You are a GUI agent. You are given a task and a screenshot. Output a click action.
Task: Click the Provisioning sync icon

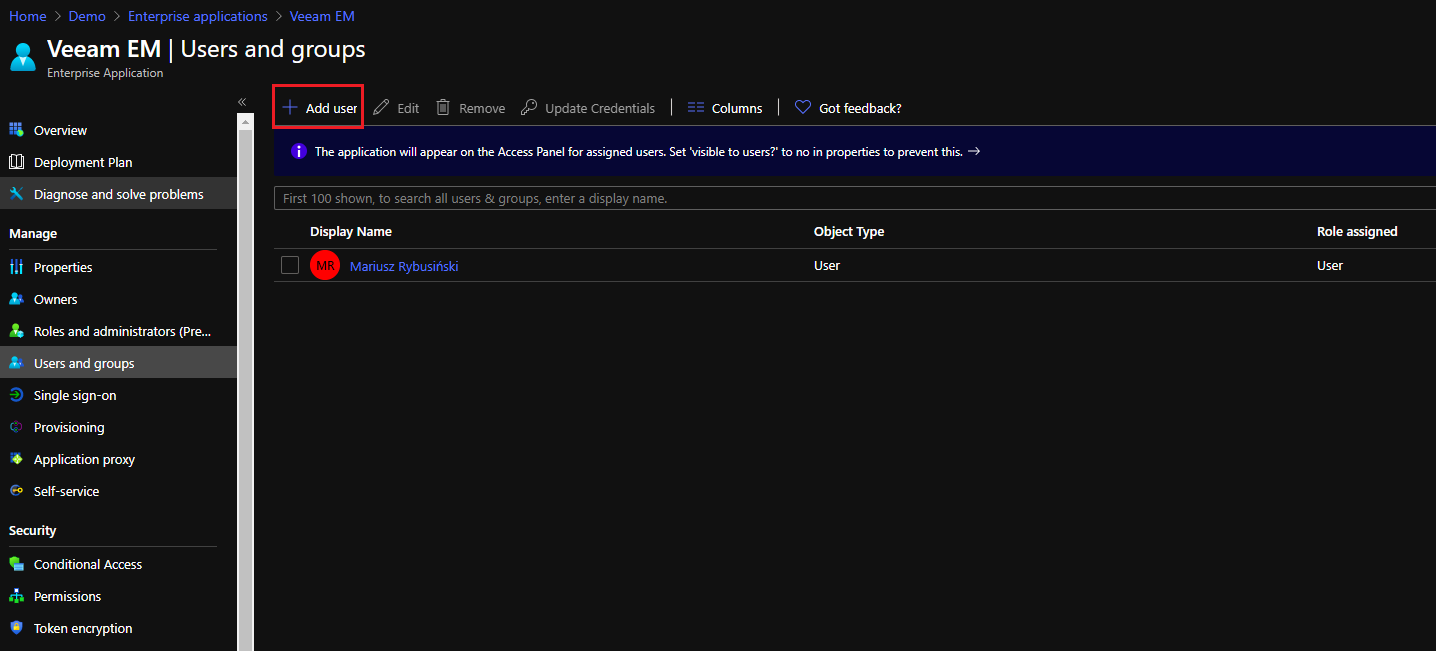coord(16,427)
